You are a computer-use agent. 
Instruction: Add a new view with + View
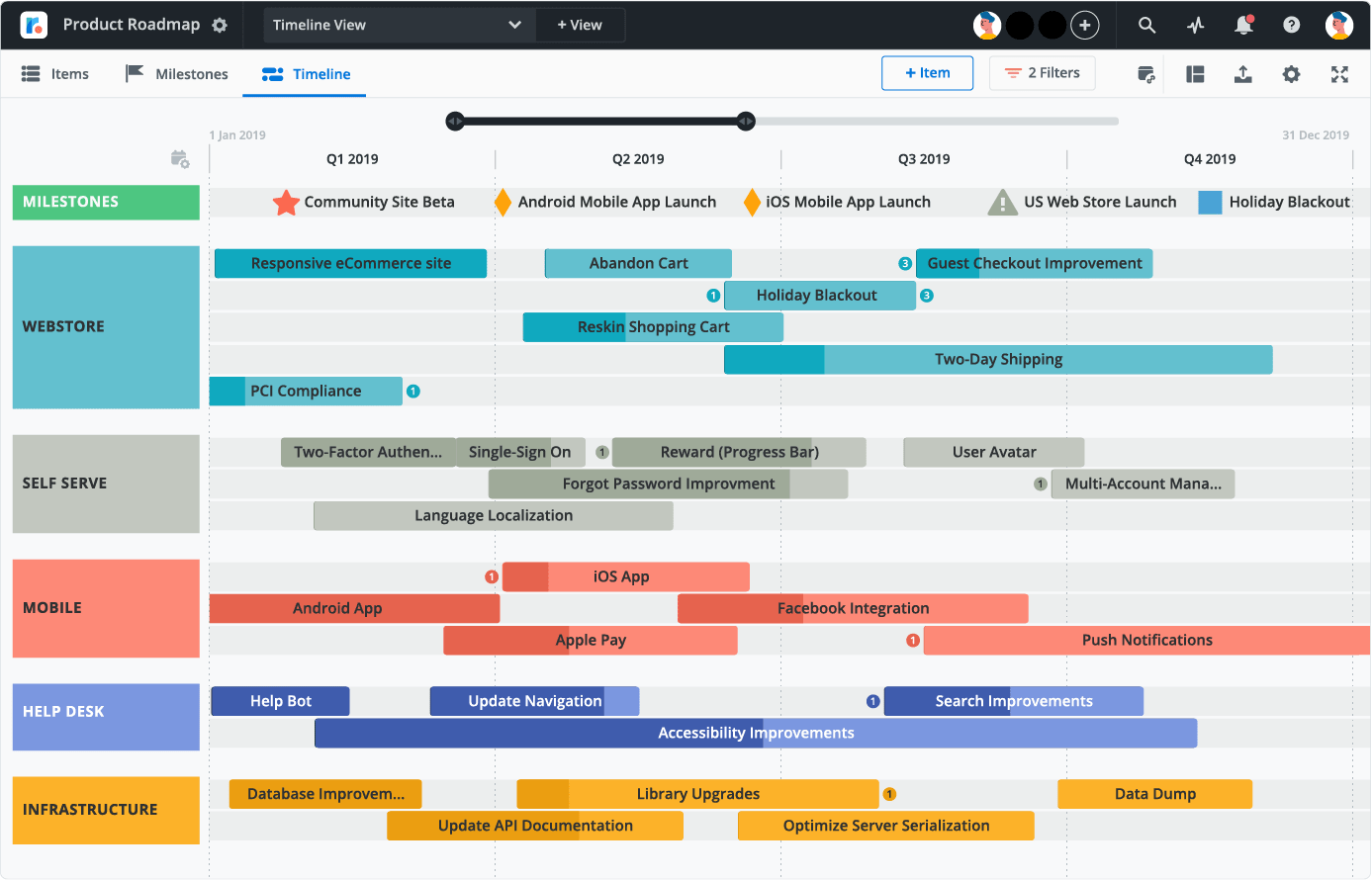pos(581,24)
